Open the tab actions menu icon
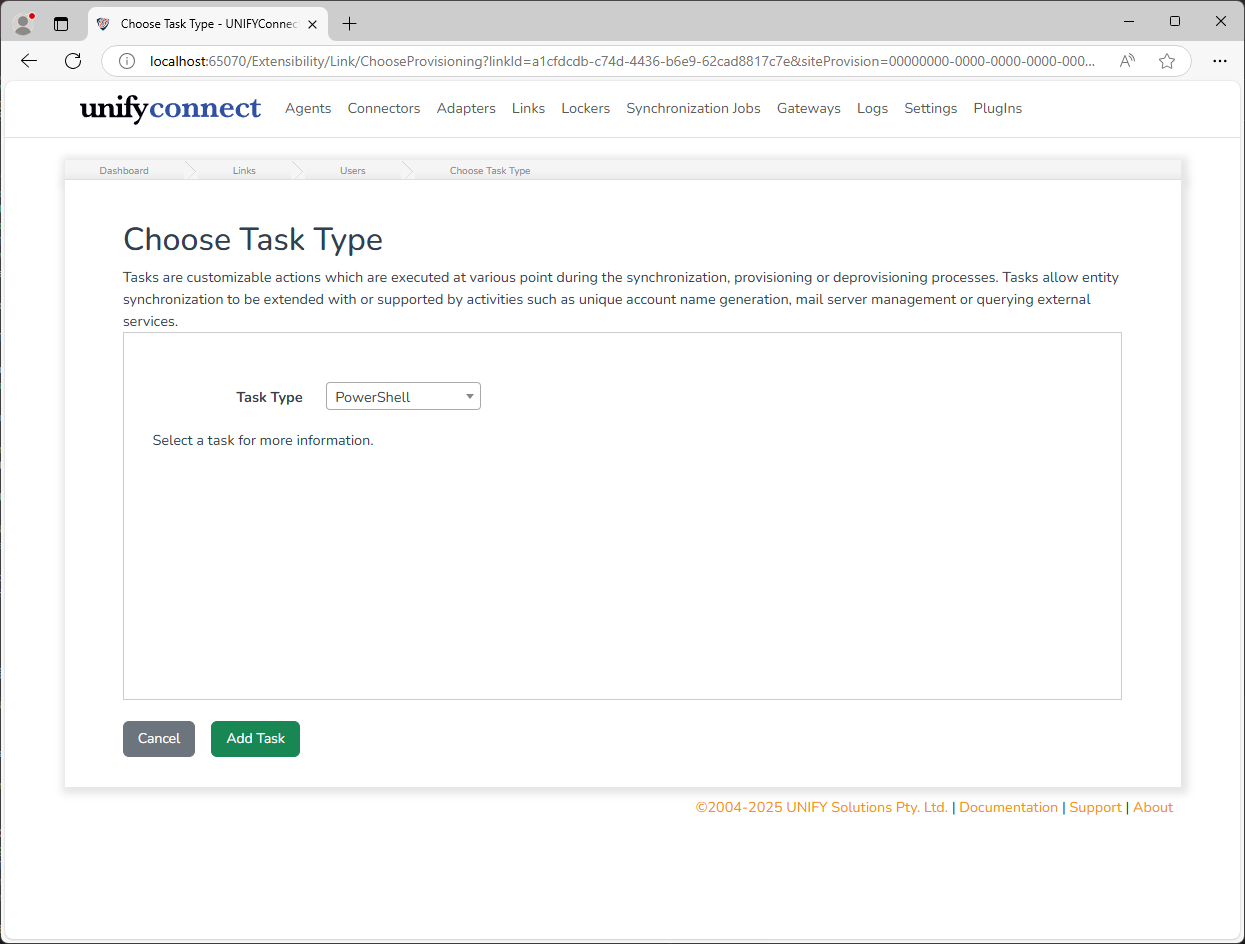This screenshot has width=1245, height=944. click(61, 23)
